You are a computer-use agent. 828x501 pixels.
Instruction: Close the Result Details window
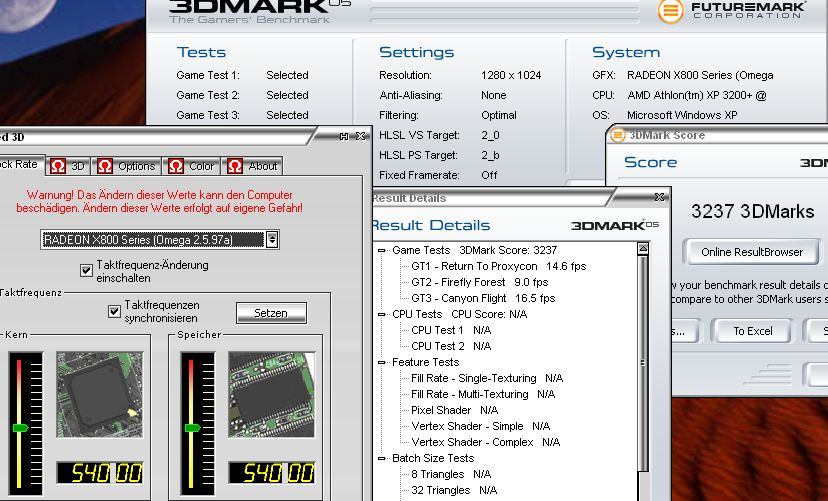pos(659,197)
